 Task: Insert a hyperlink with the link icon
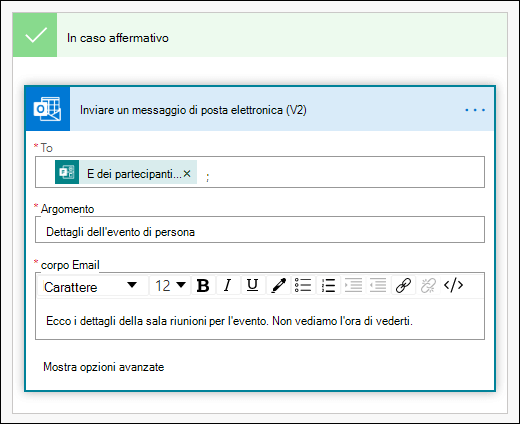(403, 286)
